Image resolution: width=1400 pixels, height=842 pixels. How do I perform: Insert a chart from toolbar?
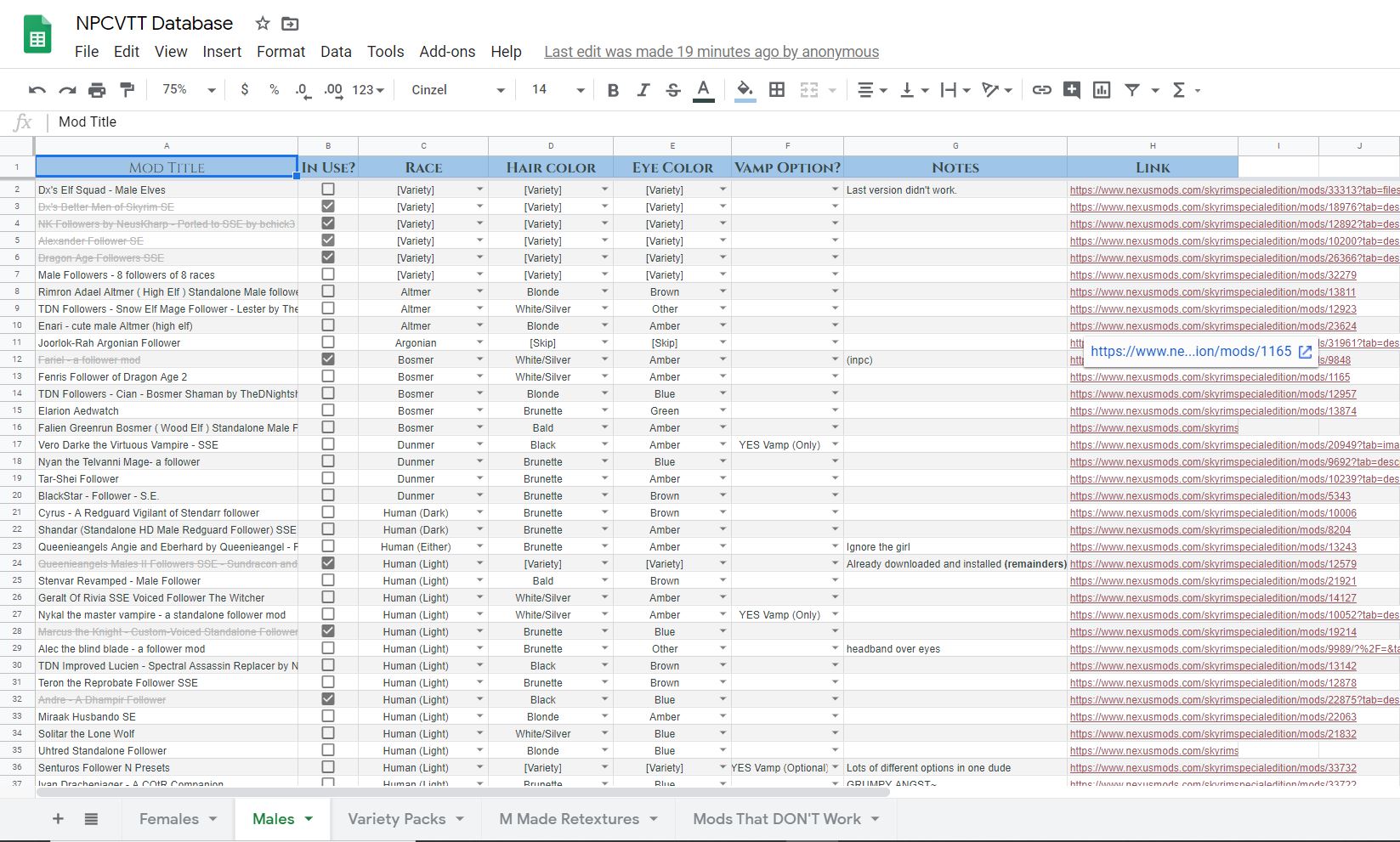pyautogui.click(x=1102, y=90)
